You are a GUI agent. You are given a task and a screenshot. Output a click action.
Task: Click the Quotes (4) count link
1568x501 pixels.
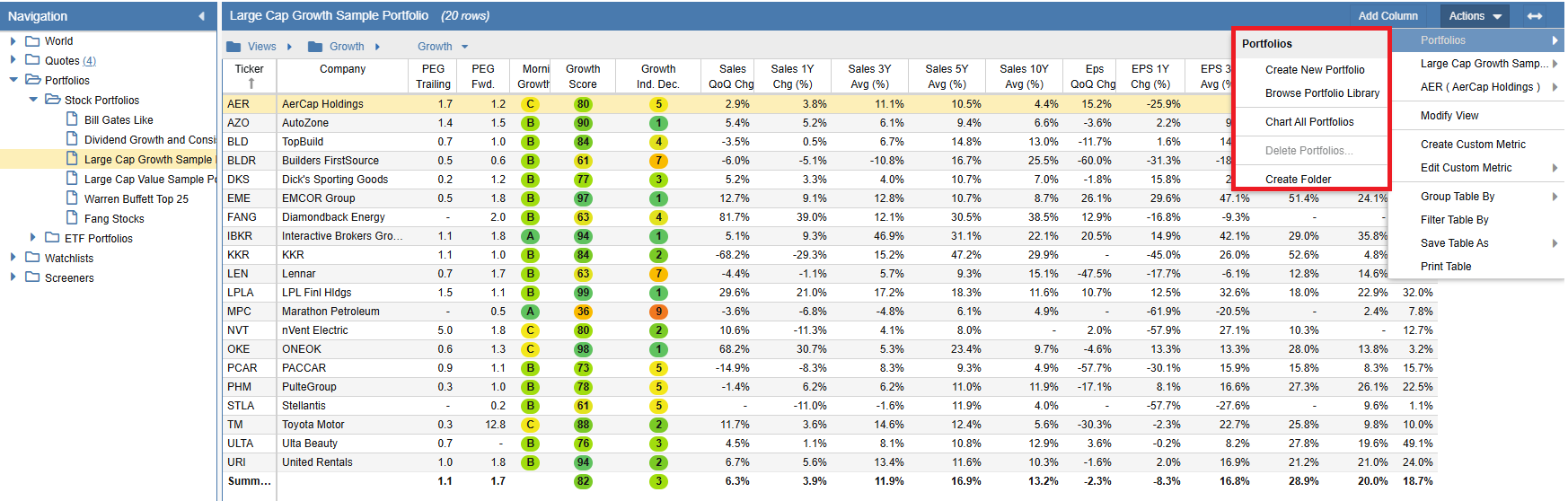[89, 61]
